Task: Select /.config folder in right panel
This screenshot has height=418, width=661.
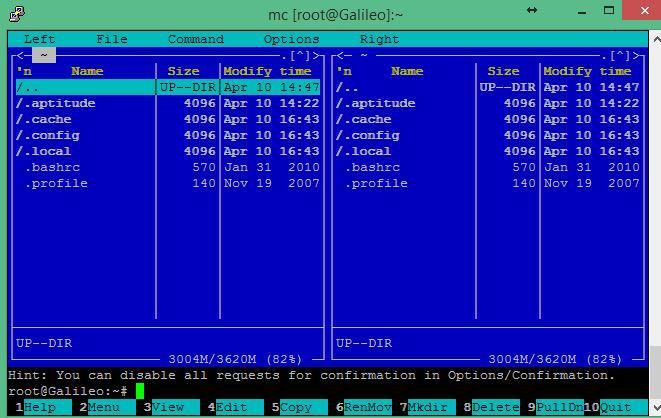Action: 488,135
